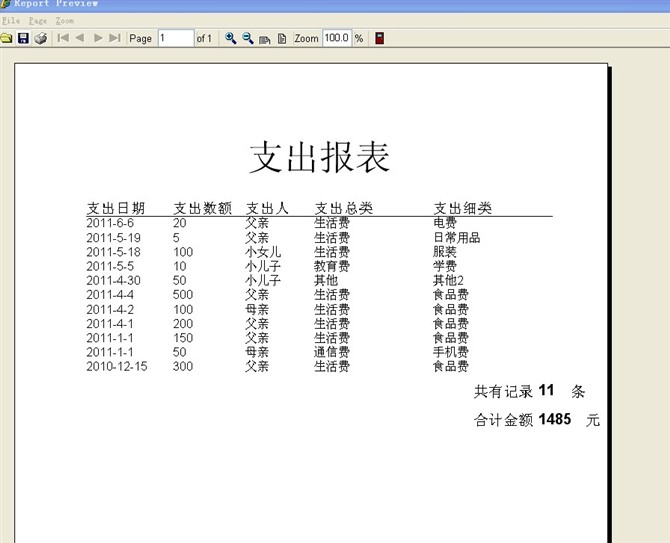The width and height of the screenshot is (670, 543).
Task: Click the zoom out magnifier icon
Action: [248, 38]
